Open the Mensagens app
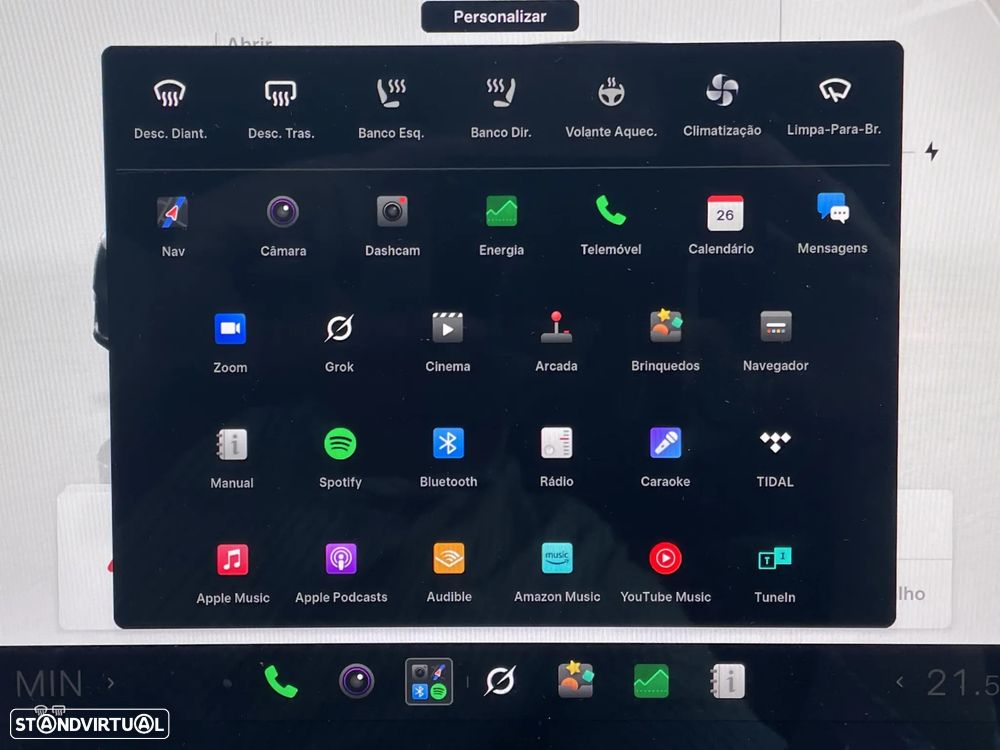This screenshot has height=750, width=1000. click(833, 209)
